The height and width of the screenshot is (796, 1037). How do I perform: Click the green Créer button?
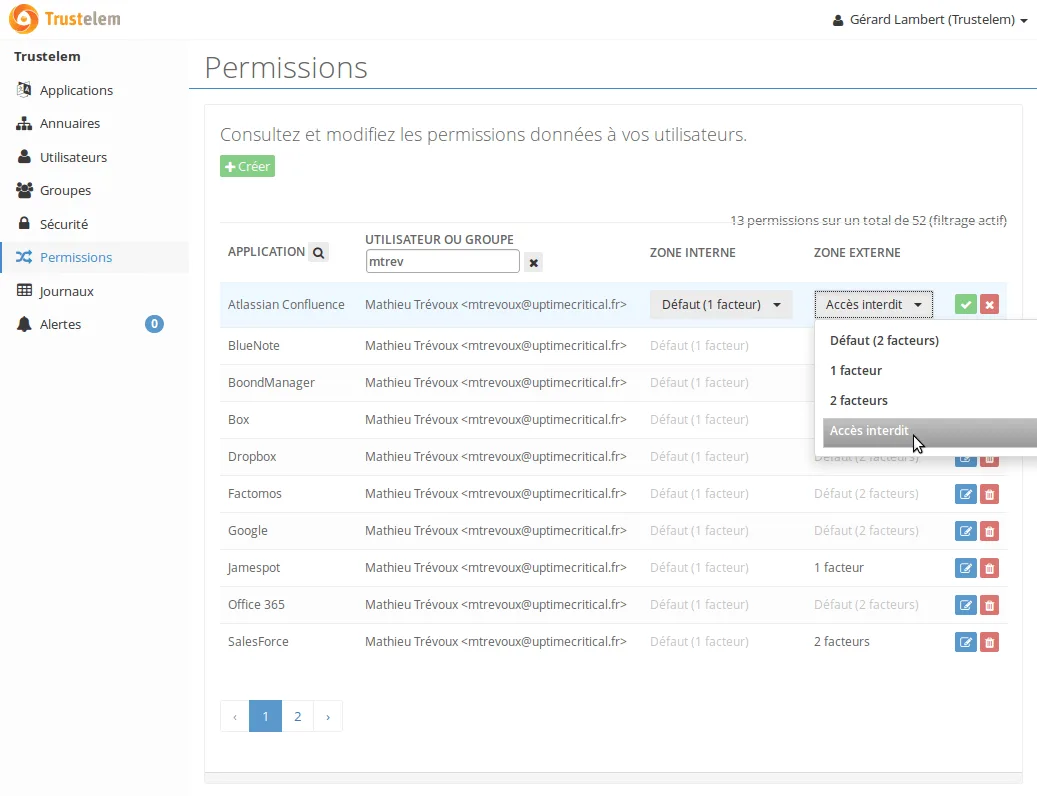point(247,166)
